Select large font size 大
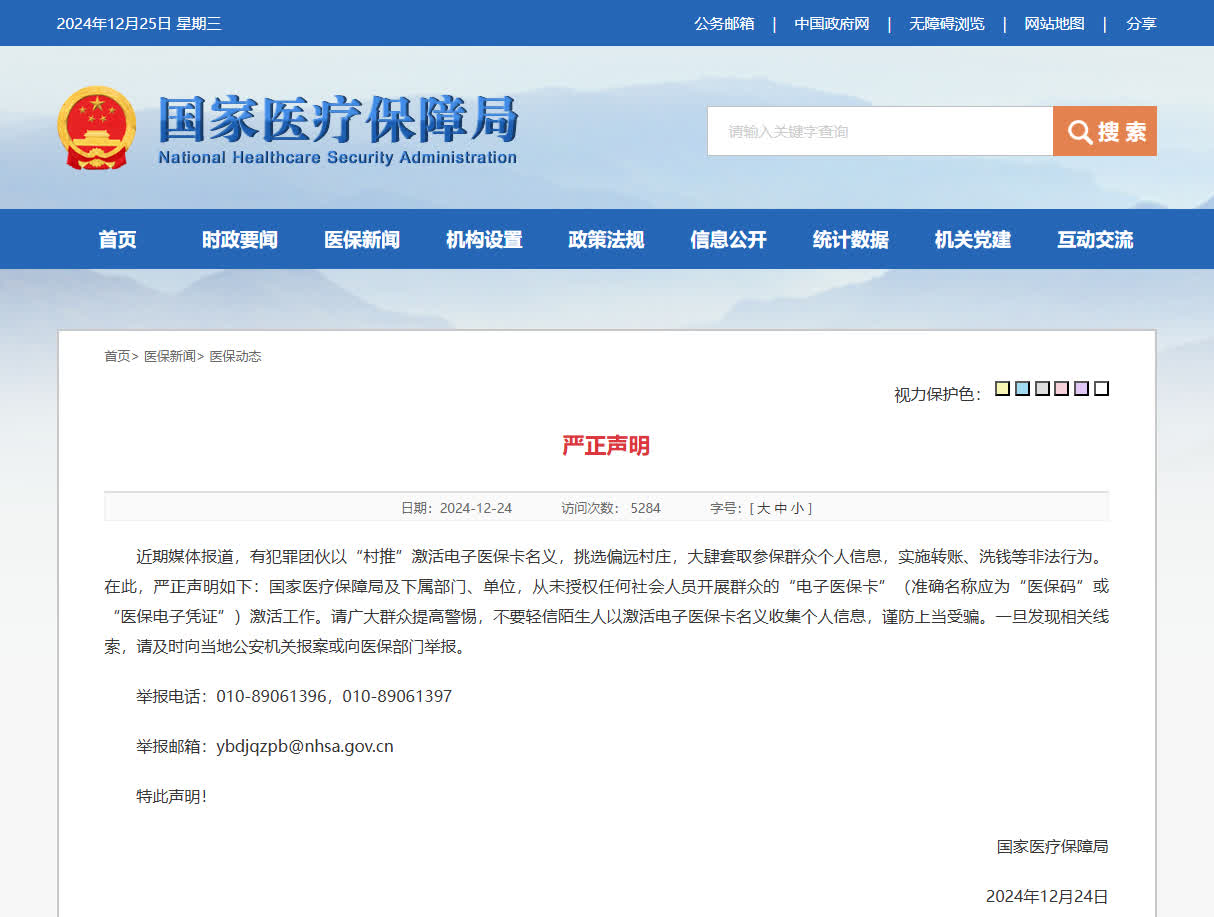Image resolution: width=1214 pixels, height=917 pixels. click(x=765, y=508)
